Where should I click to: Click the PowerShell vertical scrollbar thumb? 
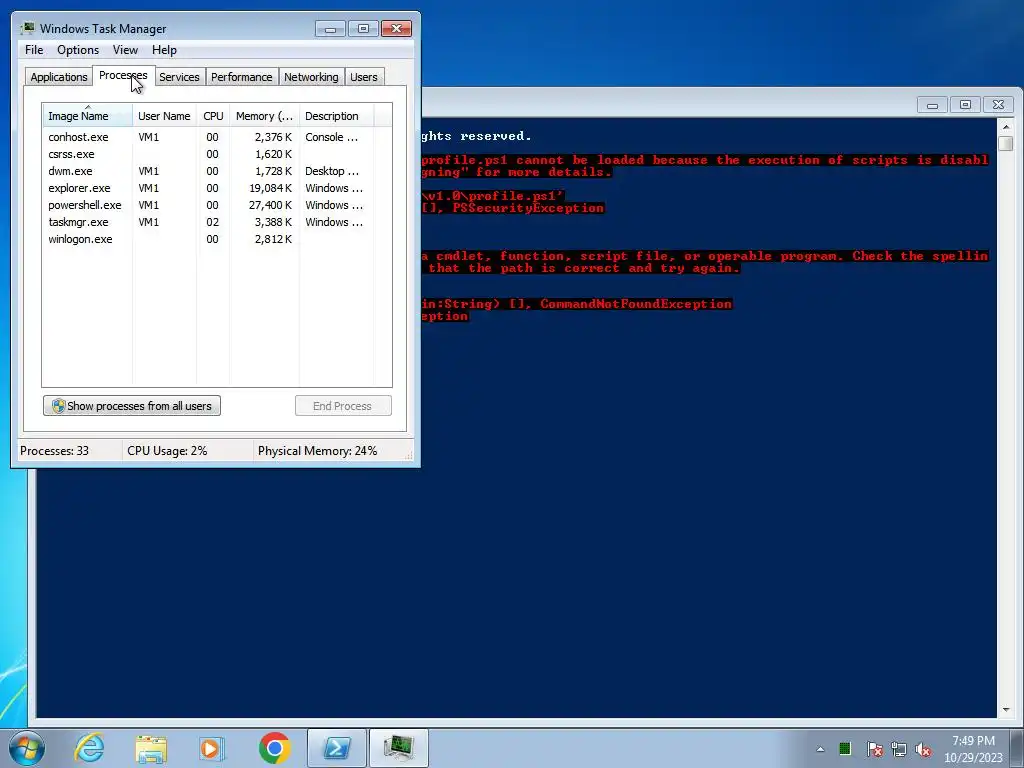click(x=1006, y=144)
